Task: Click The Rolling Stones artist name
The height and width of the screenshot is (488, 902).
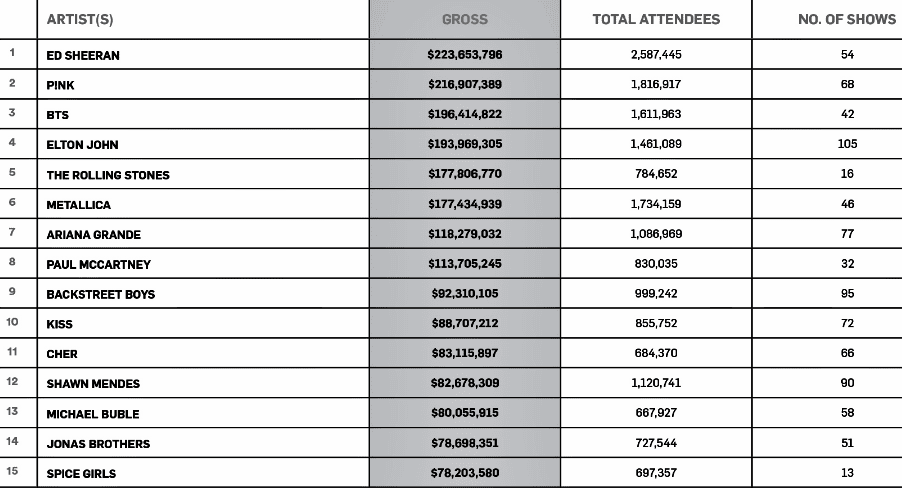Action: click(x=108, y=174)
